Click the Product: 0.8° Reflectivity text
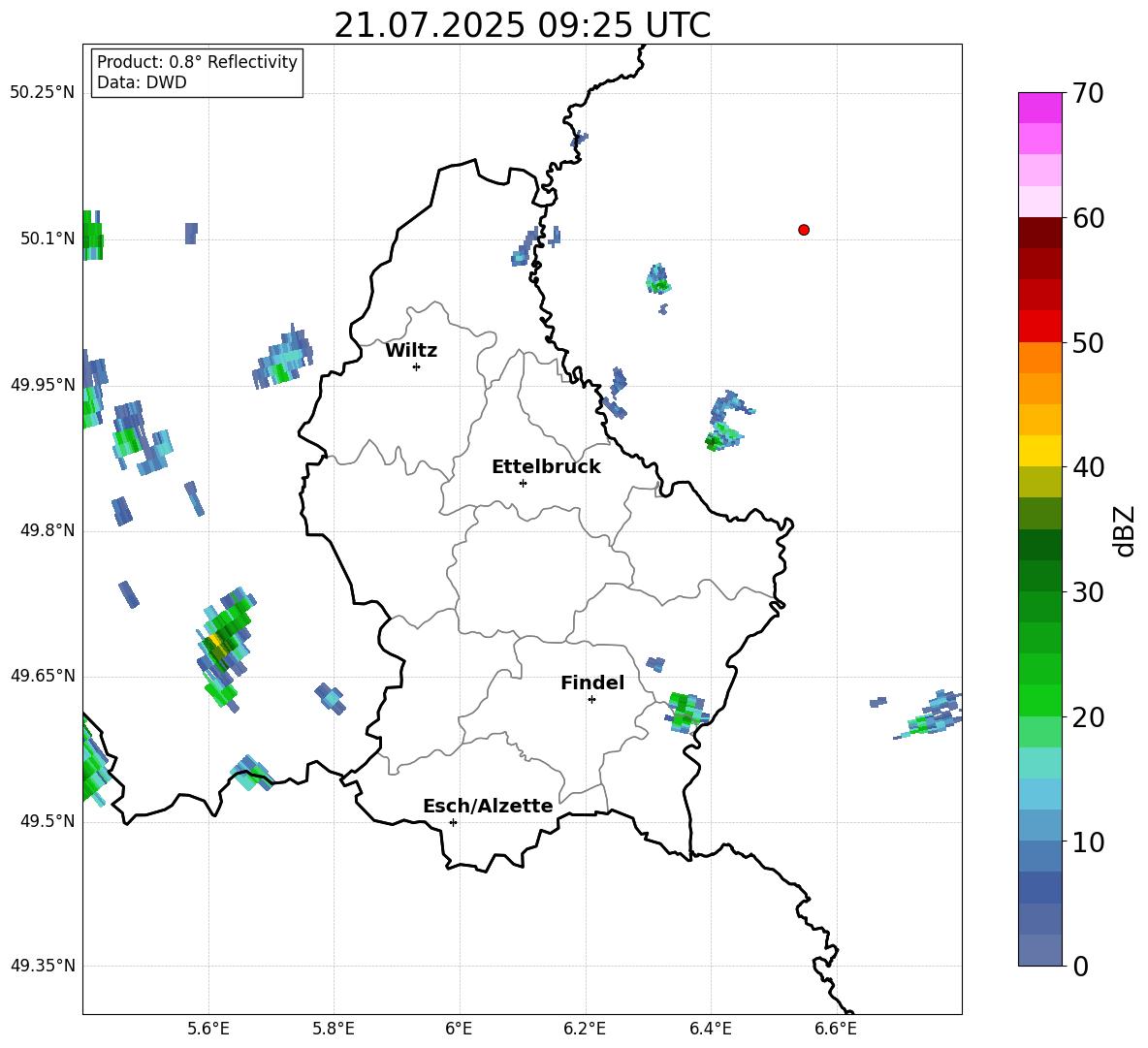Image resolution: width=1148 pixels, height=1048 pixels. [x=197, y=62]
